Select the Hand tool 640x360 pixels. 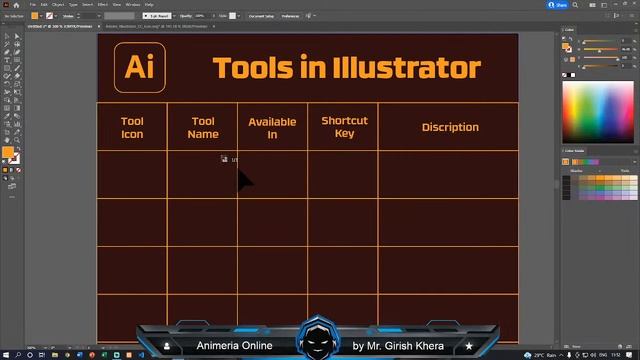point(7,140)
